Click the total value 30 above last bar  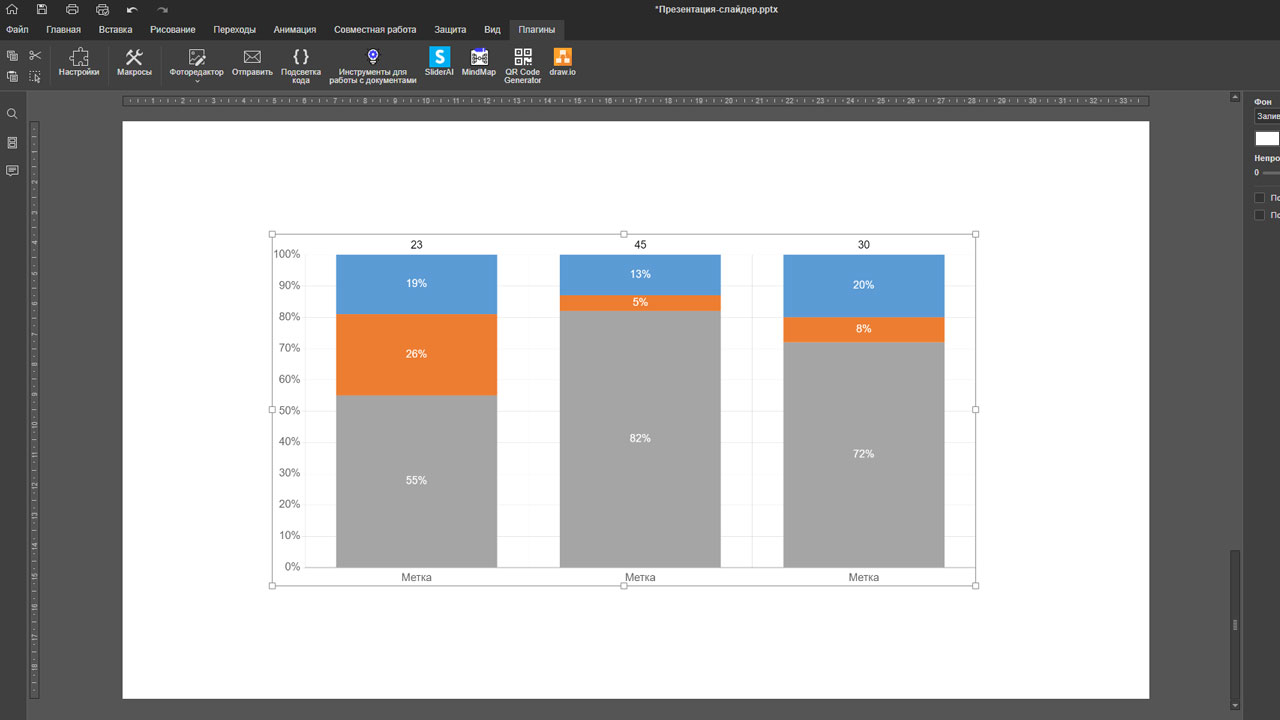click(x=864, y=245)
